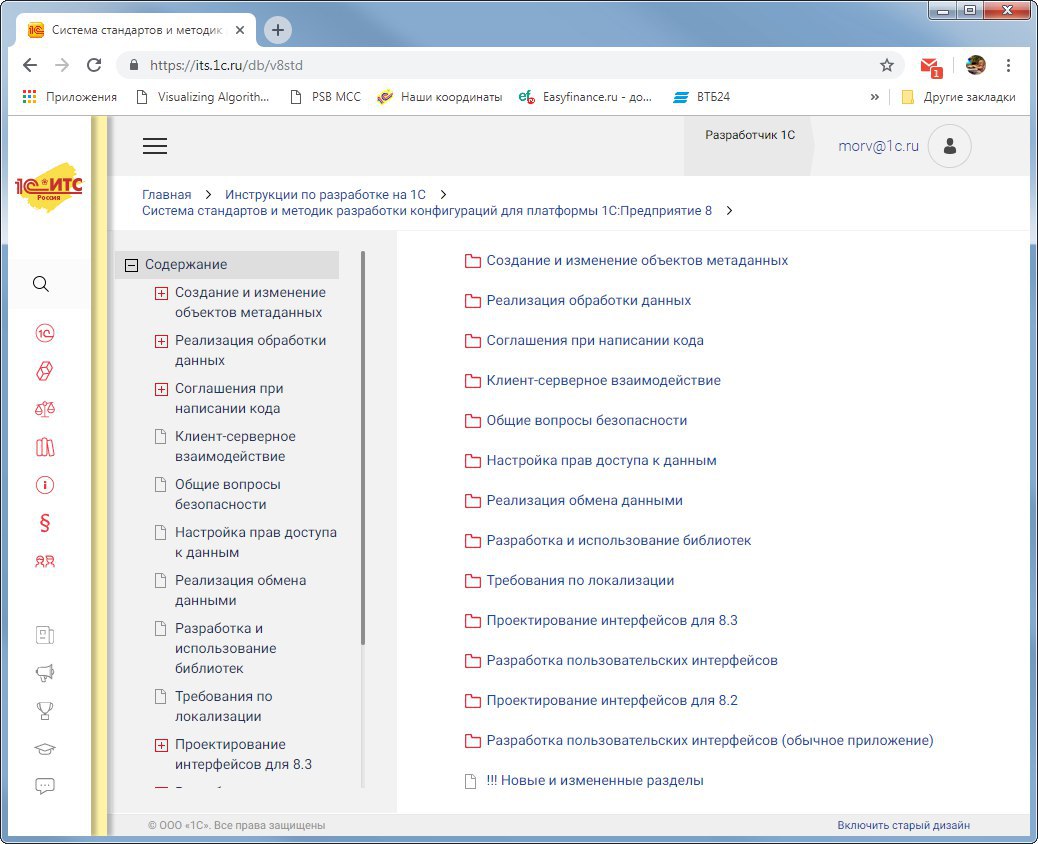Collapse the Содержание tree node
Image resolution: width=1038 pixels, height=844 pixels.
(x=132, y=265)
